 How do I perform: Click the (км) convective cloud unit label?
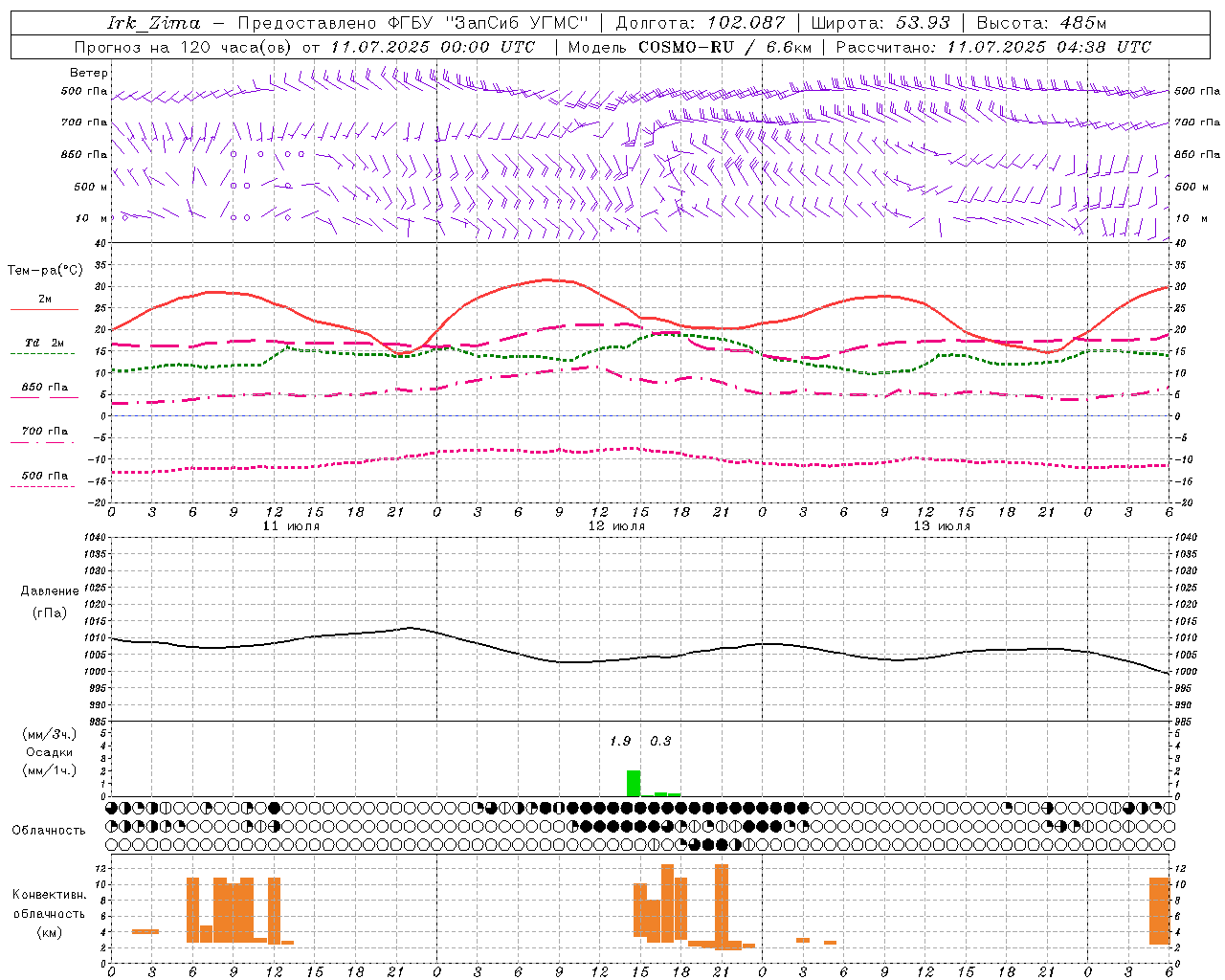click(x=50, y=932)
